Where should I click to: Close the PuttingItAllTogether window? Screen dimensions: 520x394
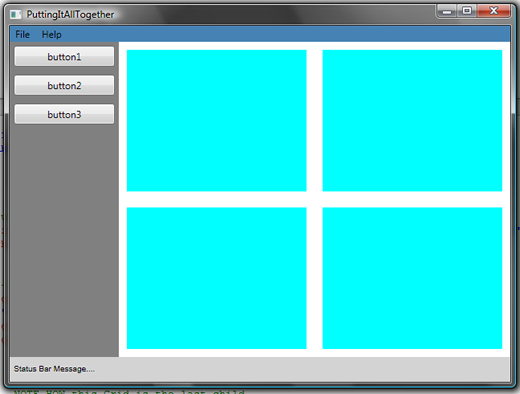tap(493, 11)
